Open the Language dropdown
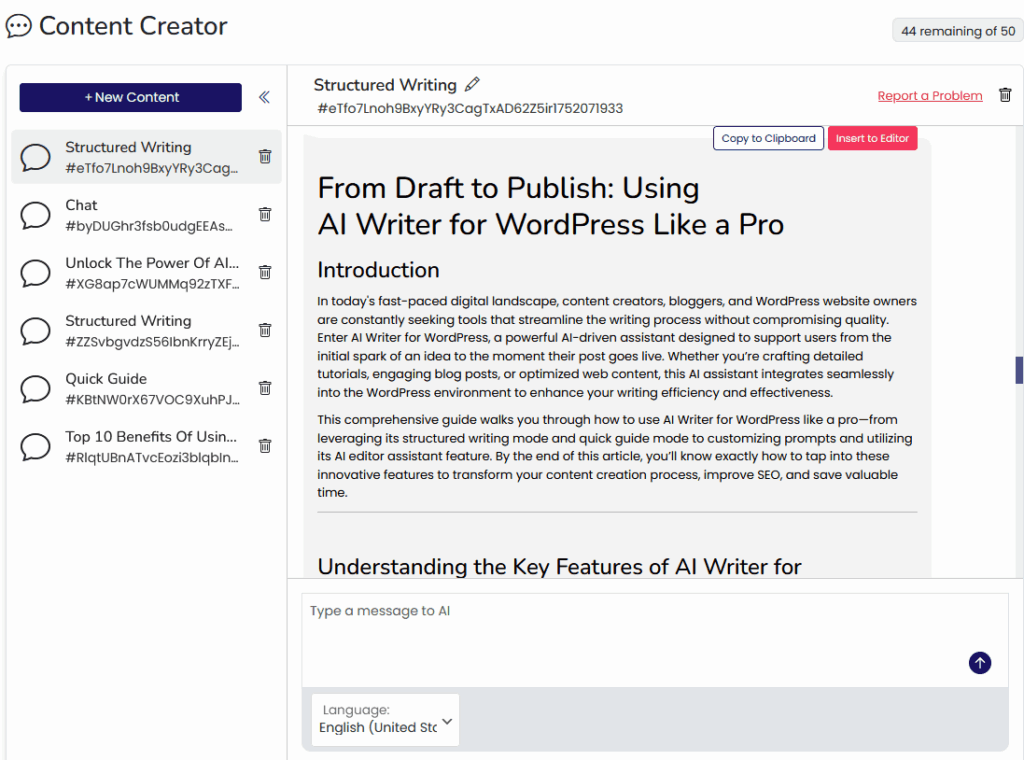Screen dimensions: 1024x760 pyautogui.click(x=384, y=719)
